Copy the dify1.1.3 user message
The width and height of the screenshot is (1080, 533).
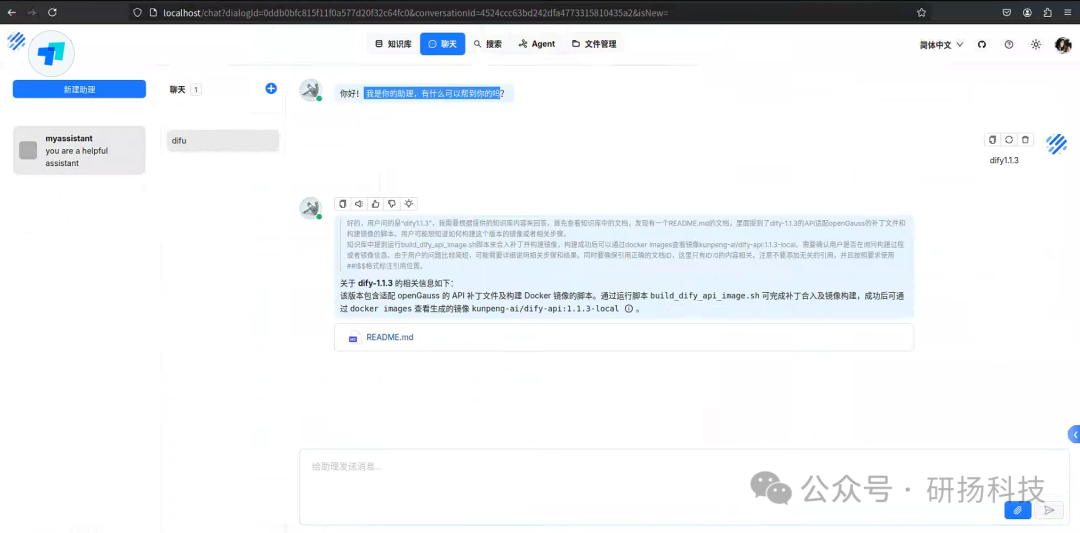point(993,140)
